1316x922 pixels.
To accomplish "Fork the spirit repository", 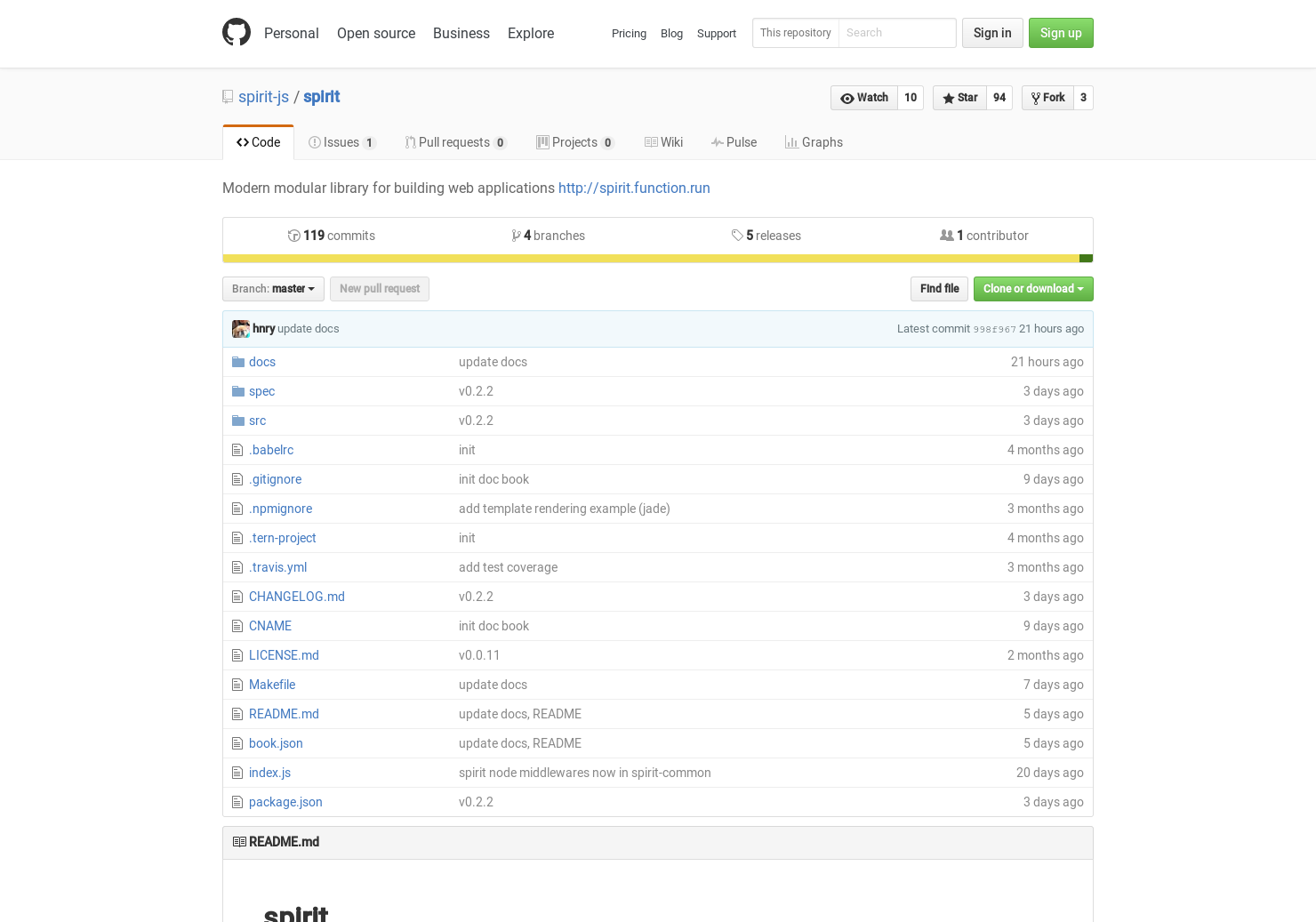I will tap(1047, 98).
